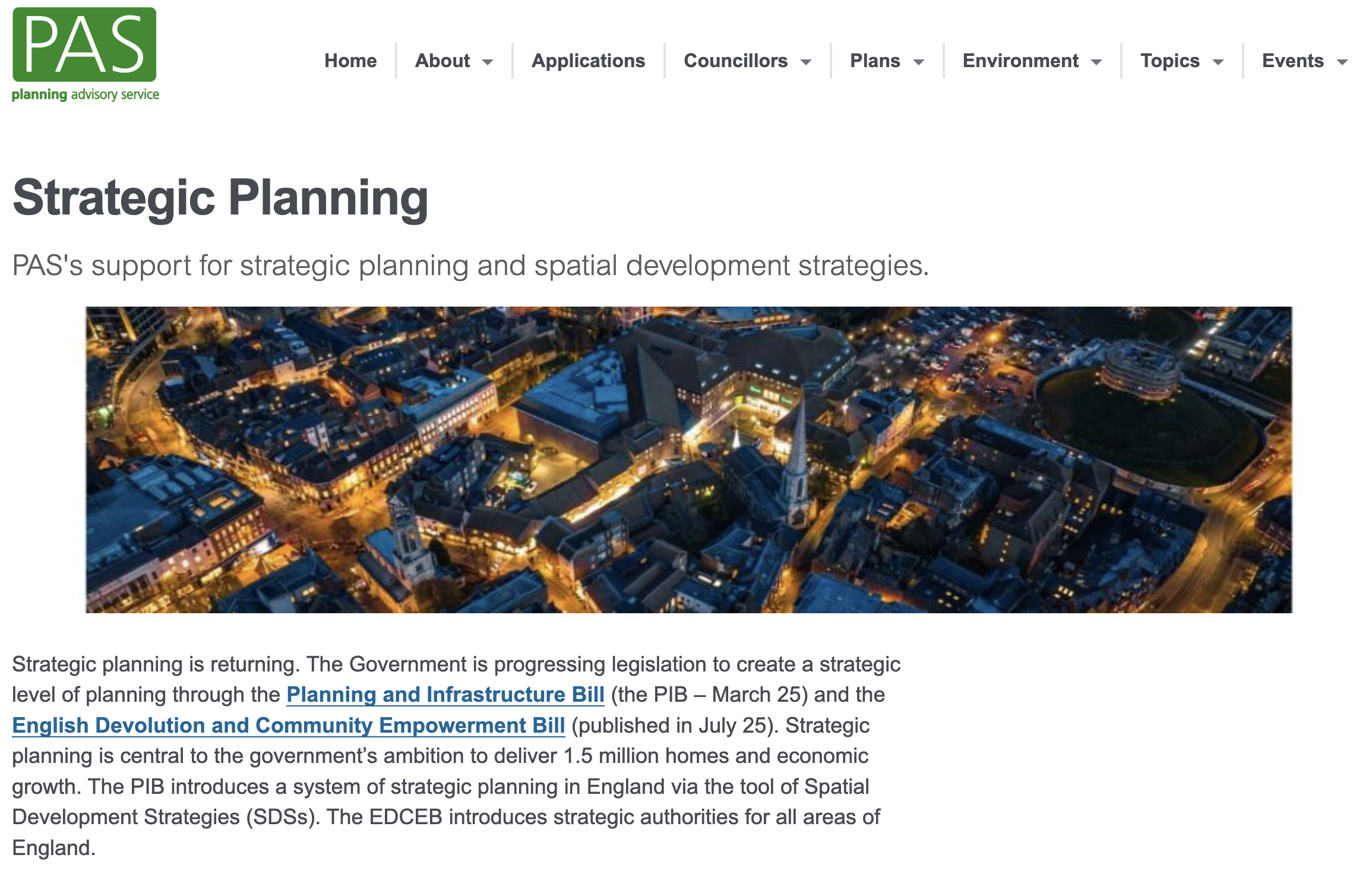The width and height of the screenshot is (1372, 883).
Task: Click the Topics menu label
Action: pyautogui.click(x=1169, y=61)
